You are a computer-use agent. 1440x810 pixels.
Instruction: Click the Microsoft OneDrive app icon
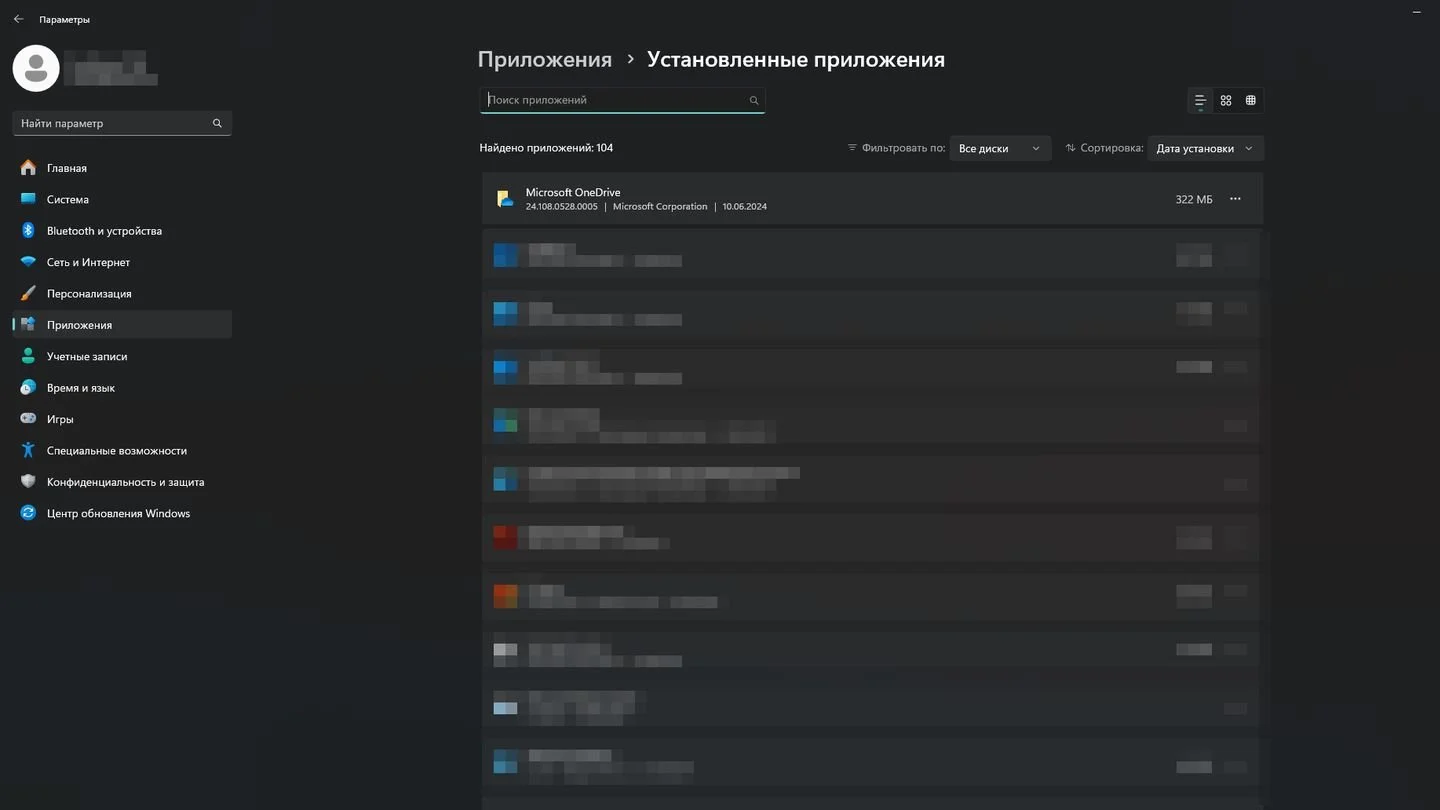coord(506,199)
